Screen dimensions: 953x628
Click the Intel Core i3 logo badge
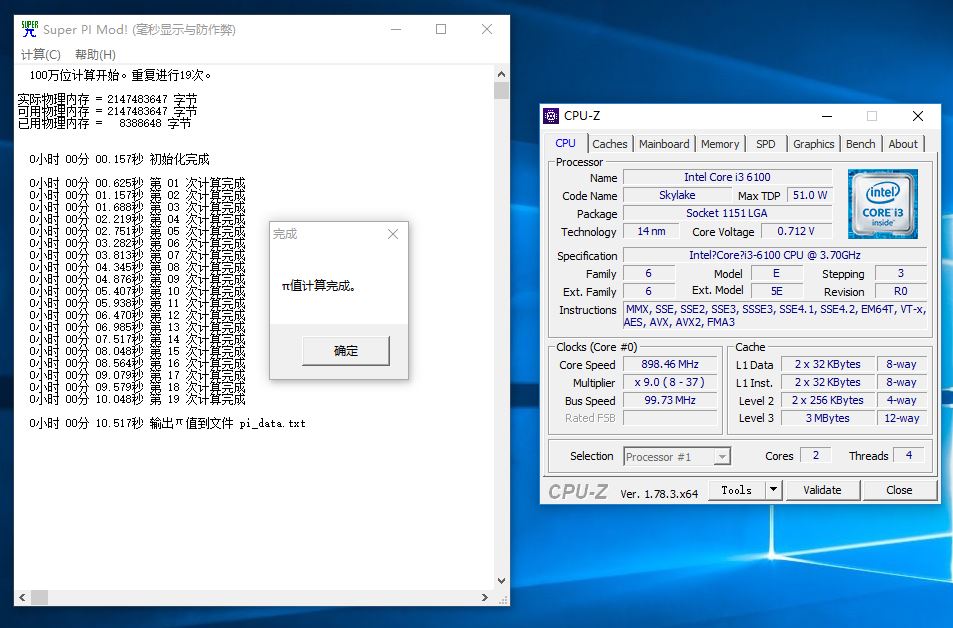(x=886, y=204)
